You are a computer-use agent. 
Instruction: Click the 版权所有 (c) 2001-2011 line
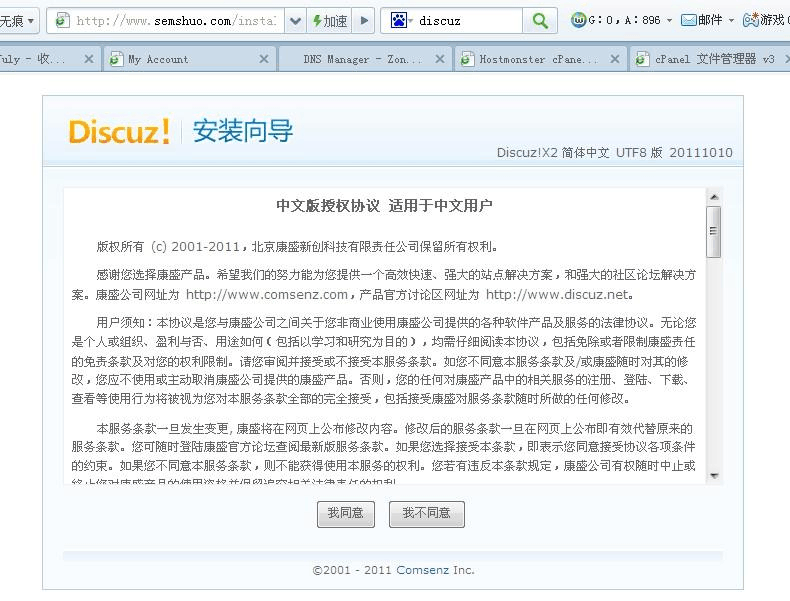[x=297, y=247]
